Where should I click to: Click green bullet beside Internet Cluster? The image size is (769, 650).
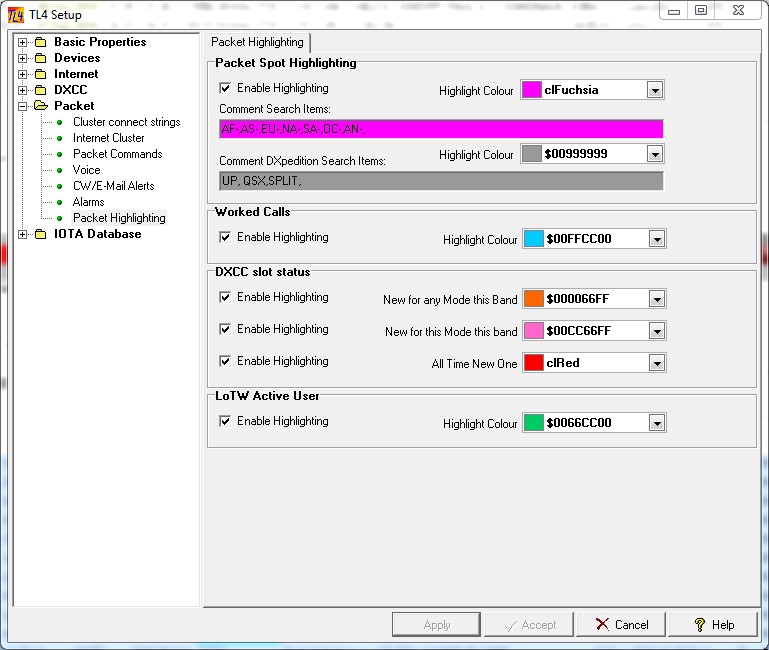click(60, 138)
